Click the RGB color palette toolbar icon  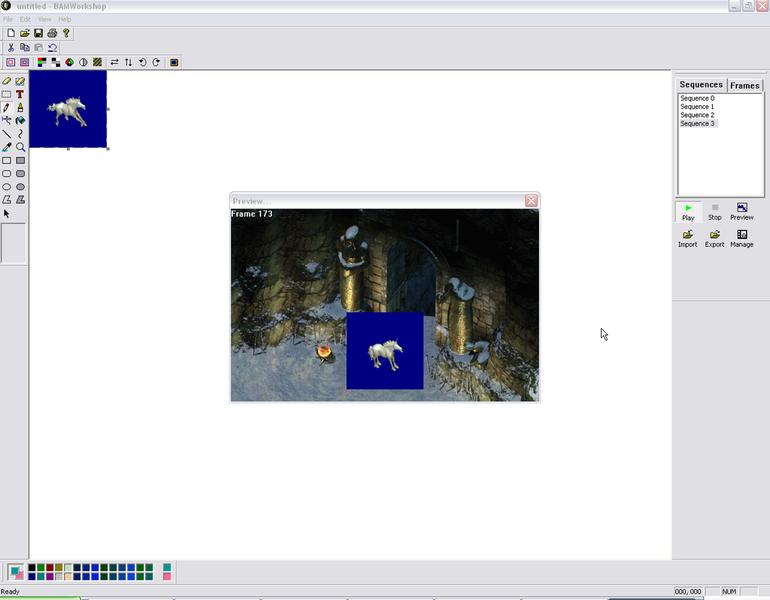coord(42,62)
